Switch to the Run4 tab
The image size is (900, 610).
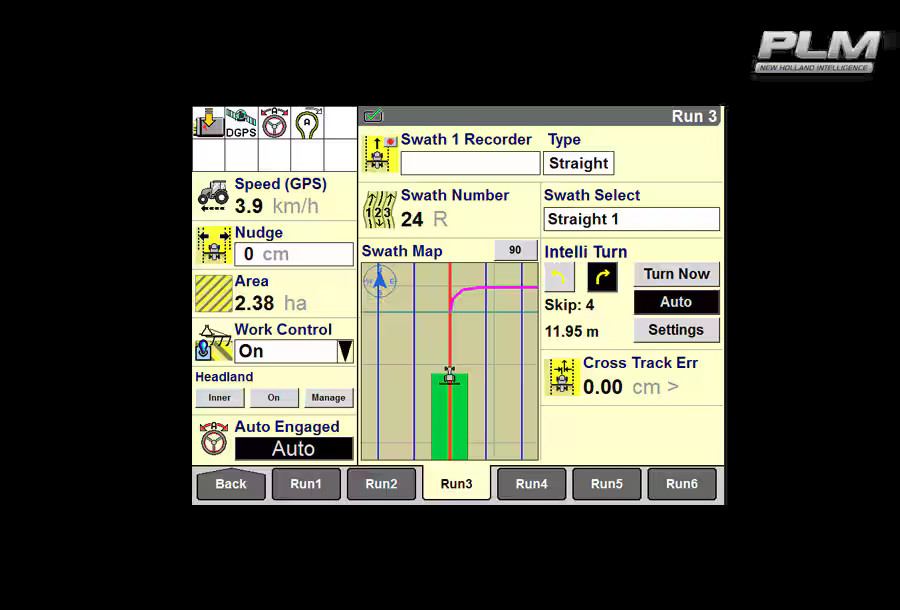pyautogui.click(x=531, y=484)
